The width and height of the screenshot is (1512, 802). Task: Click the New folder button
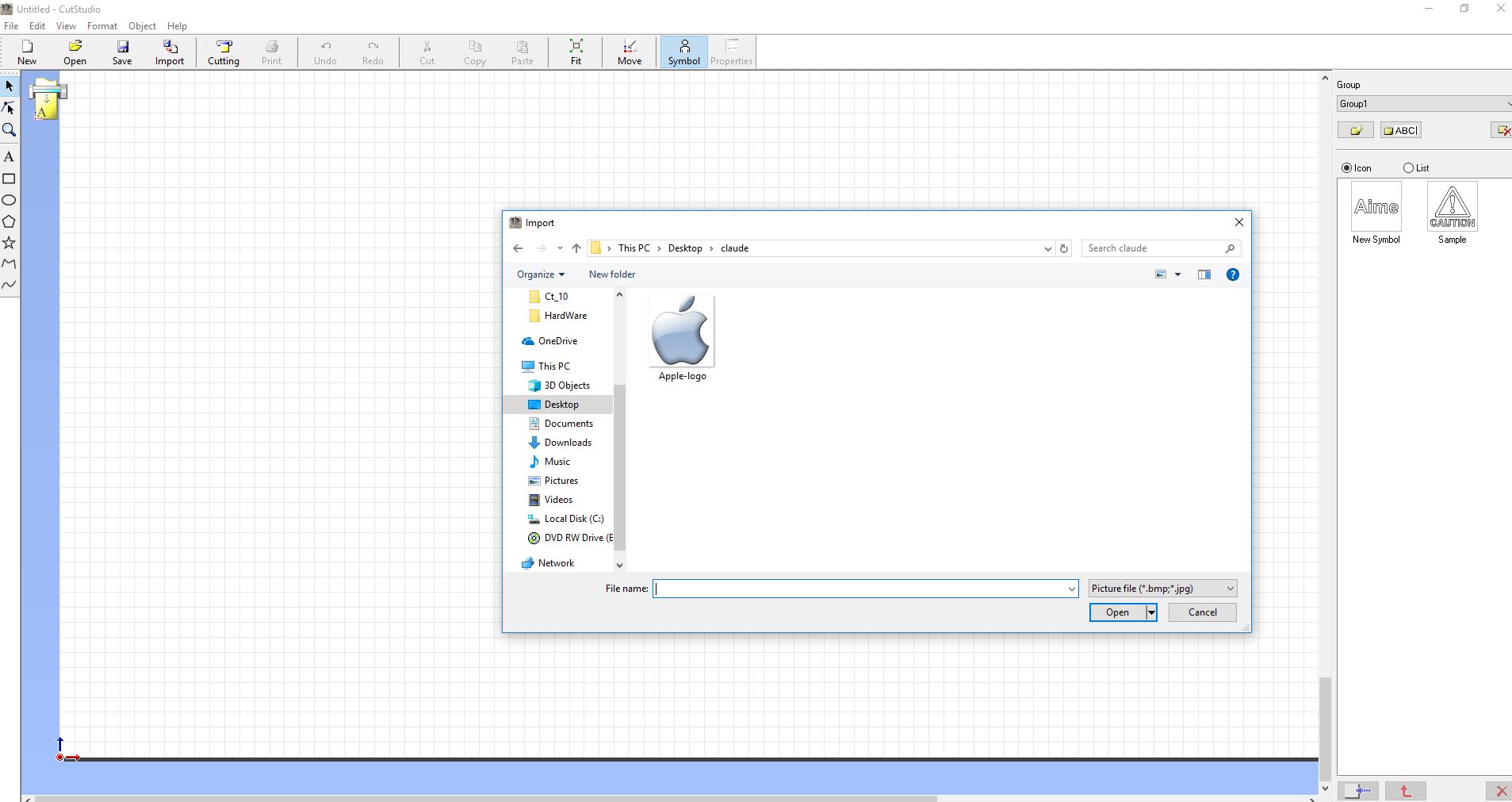tap(612, 274)
